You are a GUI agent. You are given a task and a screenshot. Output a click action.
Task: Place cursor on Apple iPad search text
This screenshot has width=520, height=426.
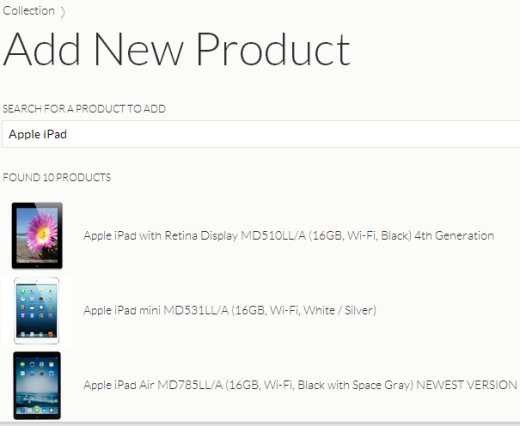coord(38,134)
